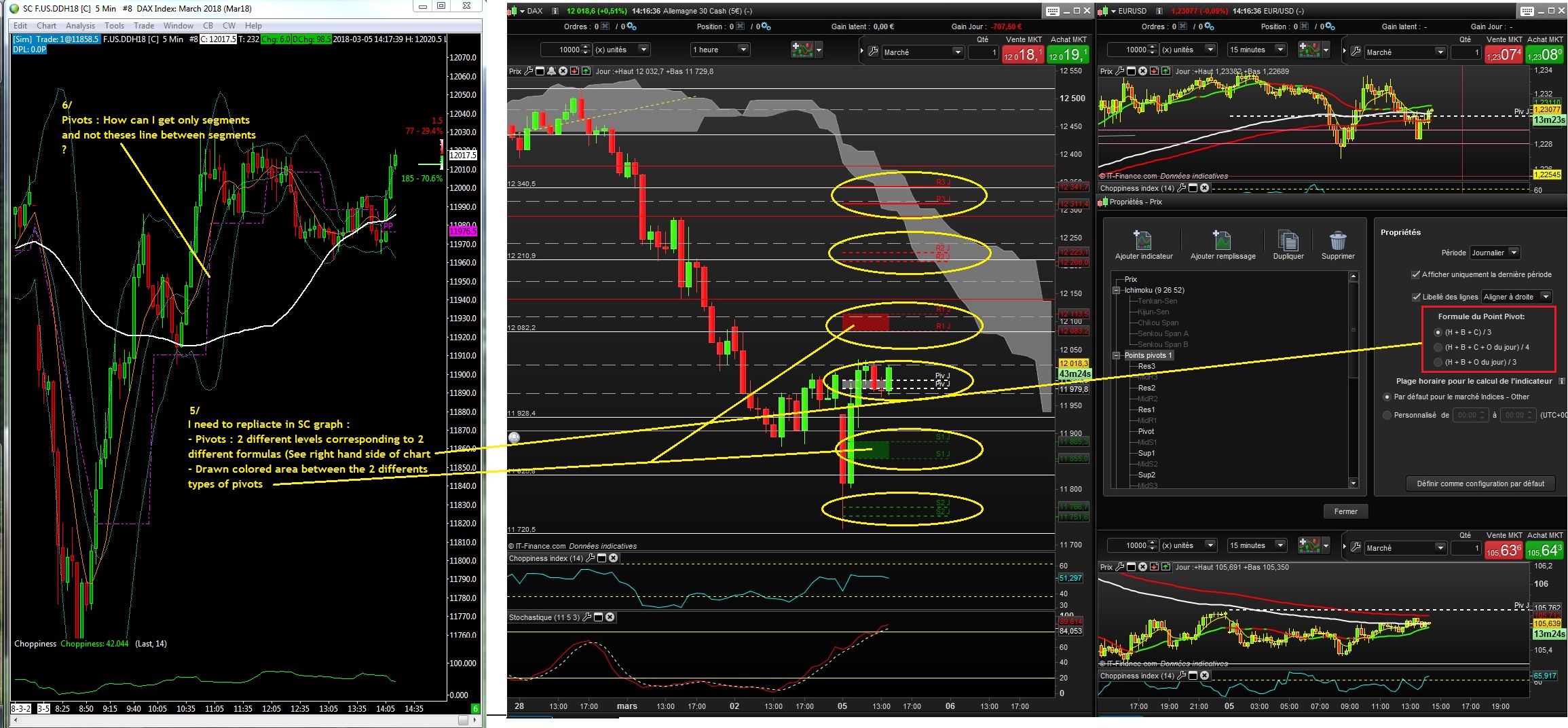Open the top EURUSD Marché order type dropdown
Viewport: 1568px width, 728px height.
click(x=1405, y=52)
